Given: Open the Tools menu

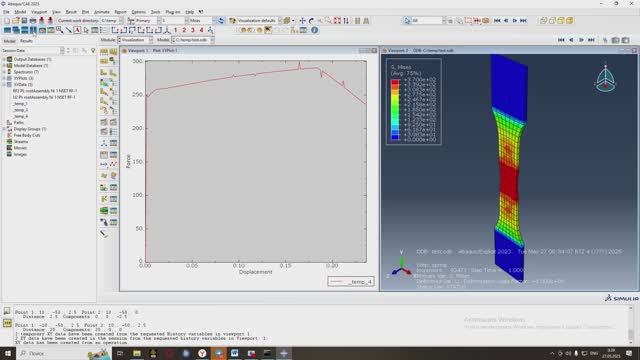Looking at the screenshot, I should click(156, 12).
